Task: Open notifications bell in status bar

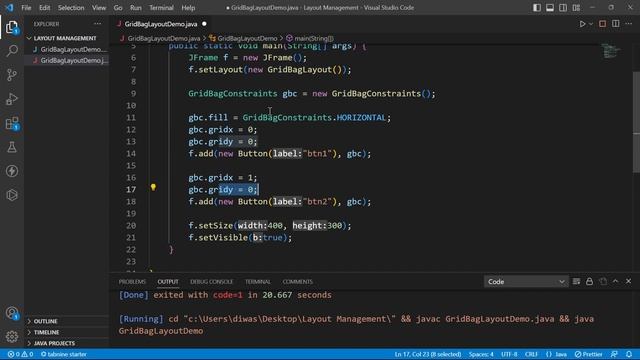Action: point(629,354)
